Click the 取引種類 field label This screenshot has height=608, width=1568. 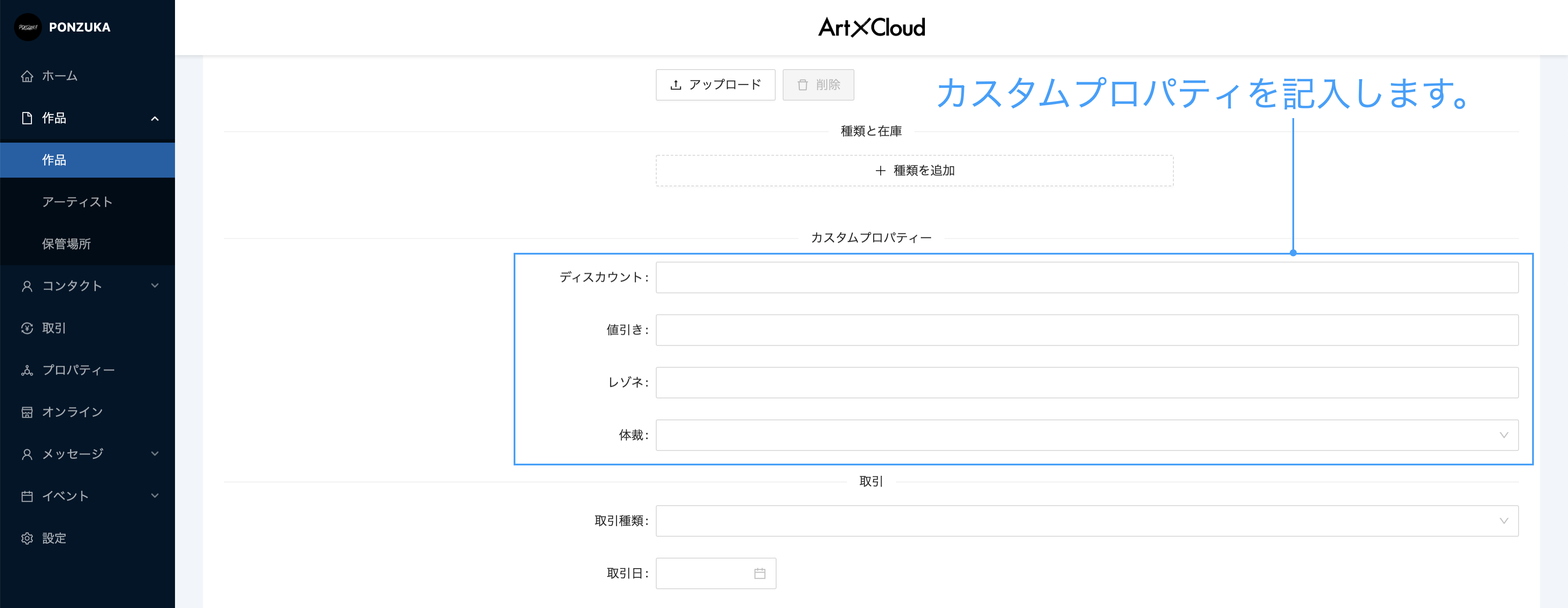coord(622,521)
